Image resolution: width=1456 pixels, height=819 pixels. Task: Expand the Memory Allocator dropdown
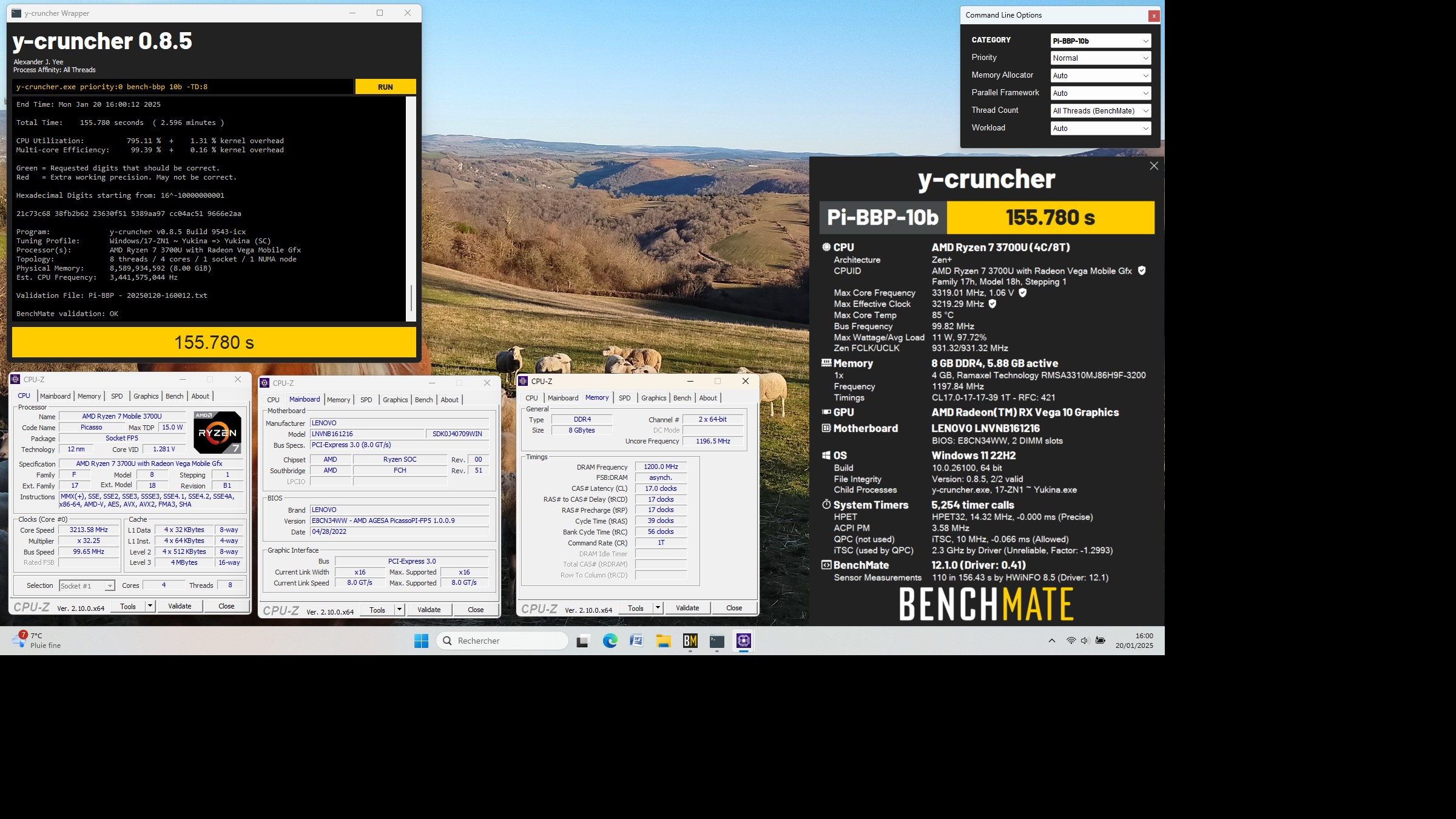click(1100, 76)
